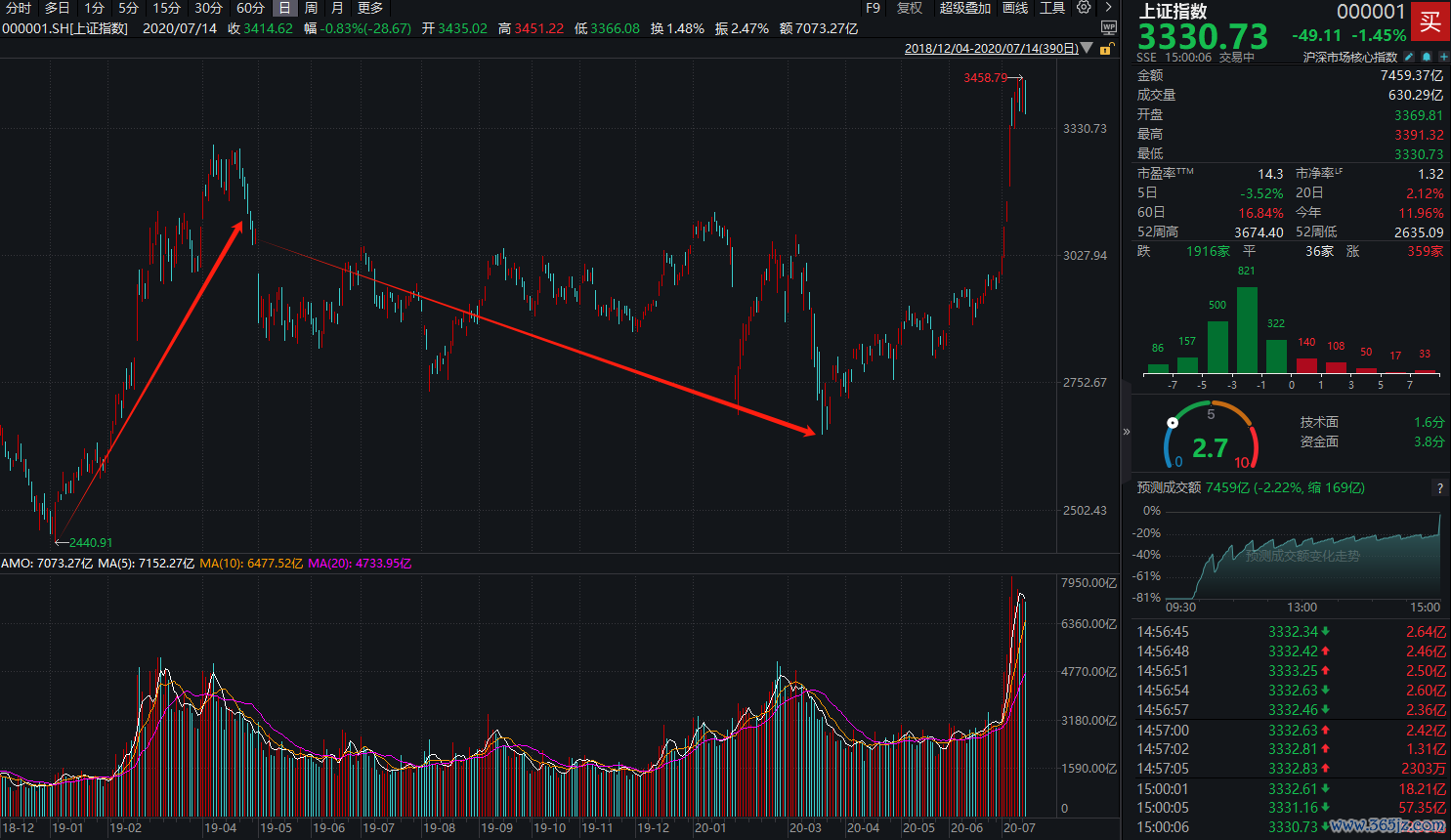1451x840 pixels.
Task: Click 今年 11.96% change value
Action: 1421,213
